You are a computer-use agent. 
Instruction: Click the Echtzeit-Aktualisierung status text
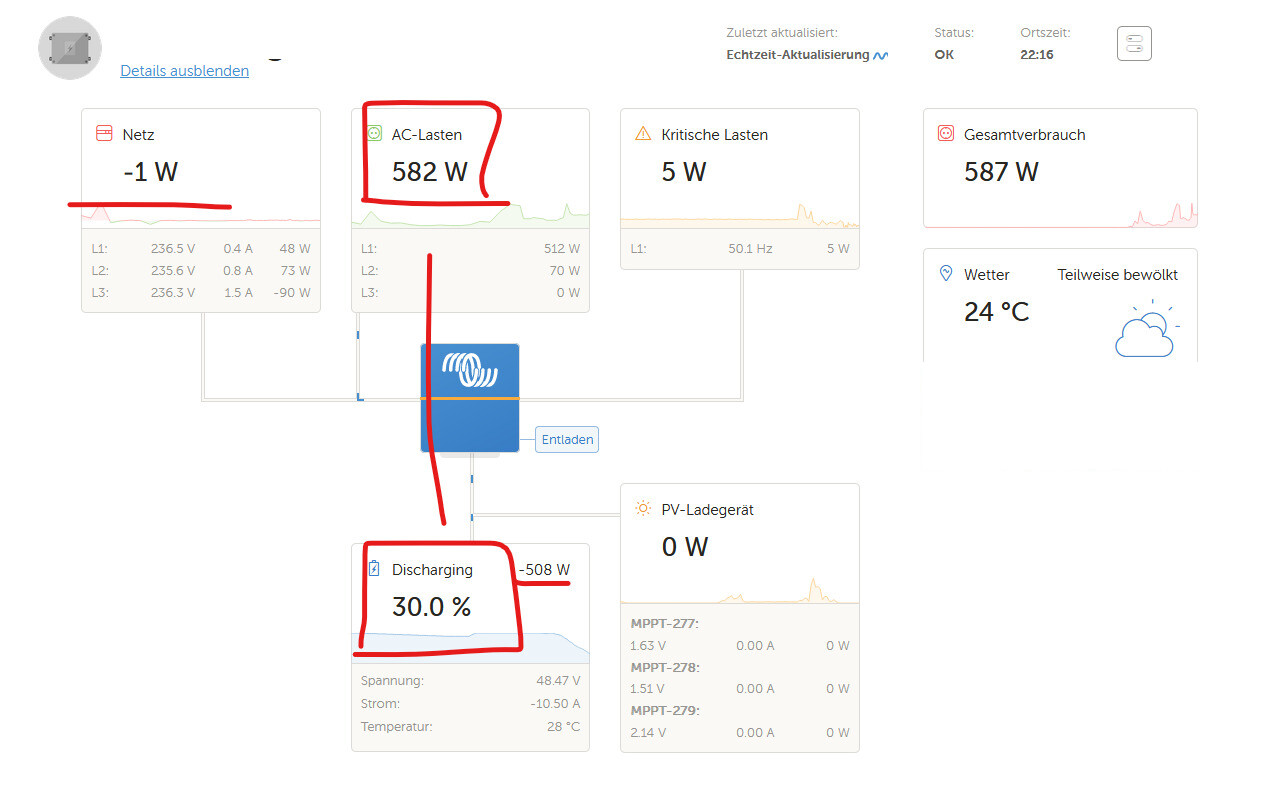coord(798,55)
